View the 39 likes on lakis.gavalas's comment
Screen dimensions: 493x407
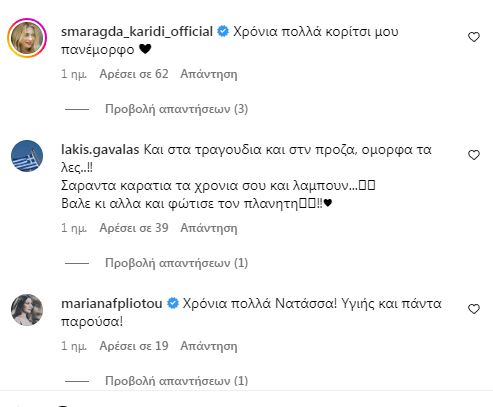134,228
